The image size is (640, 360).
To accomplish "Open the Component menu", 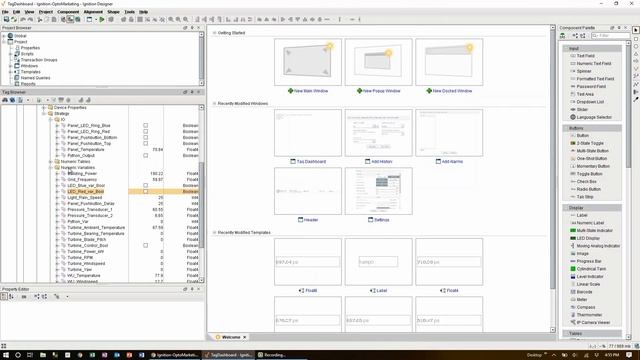I will coord(68,12).
